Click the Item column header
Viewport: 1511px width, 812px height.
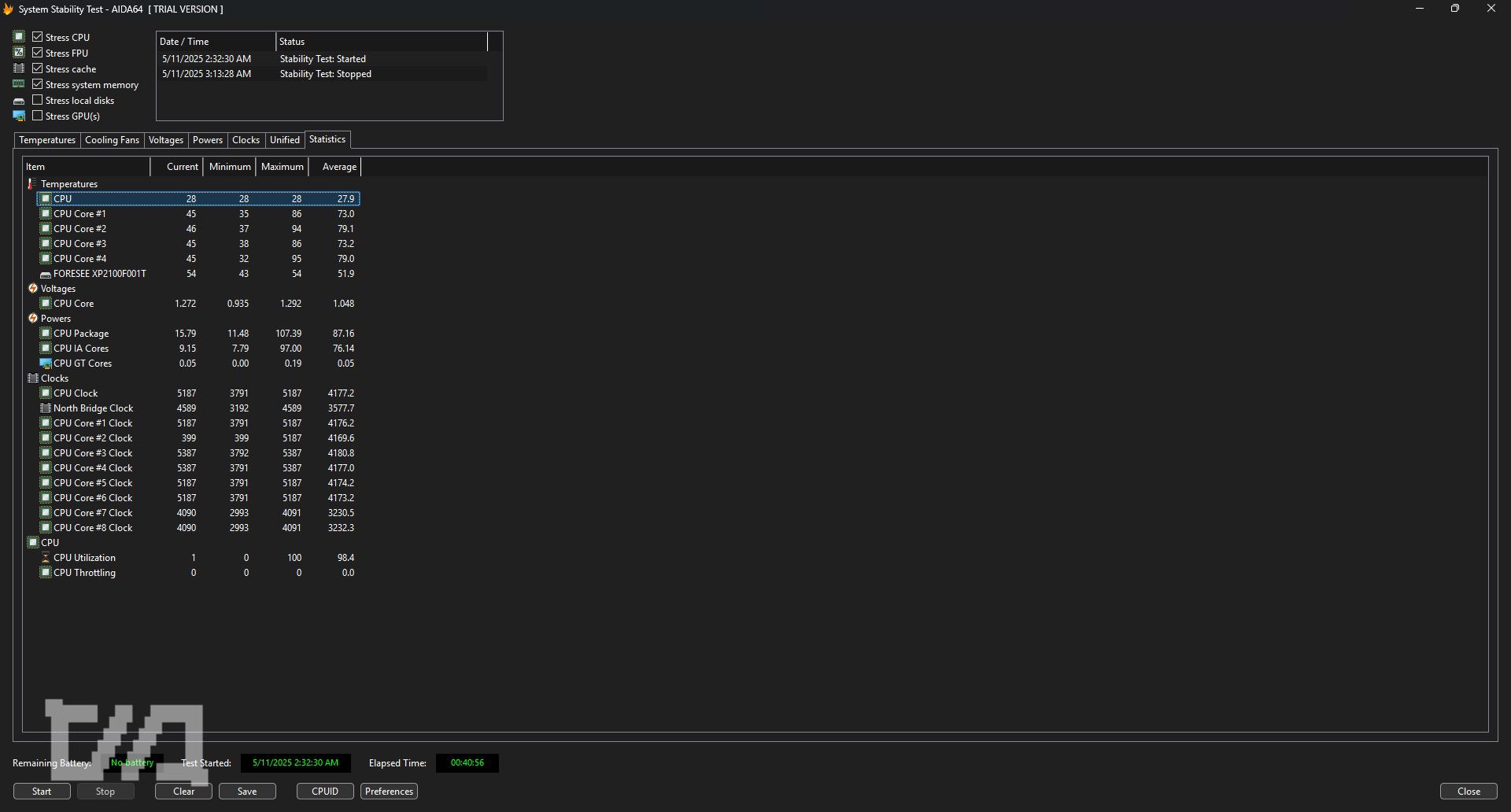(87, 167)
